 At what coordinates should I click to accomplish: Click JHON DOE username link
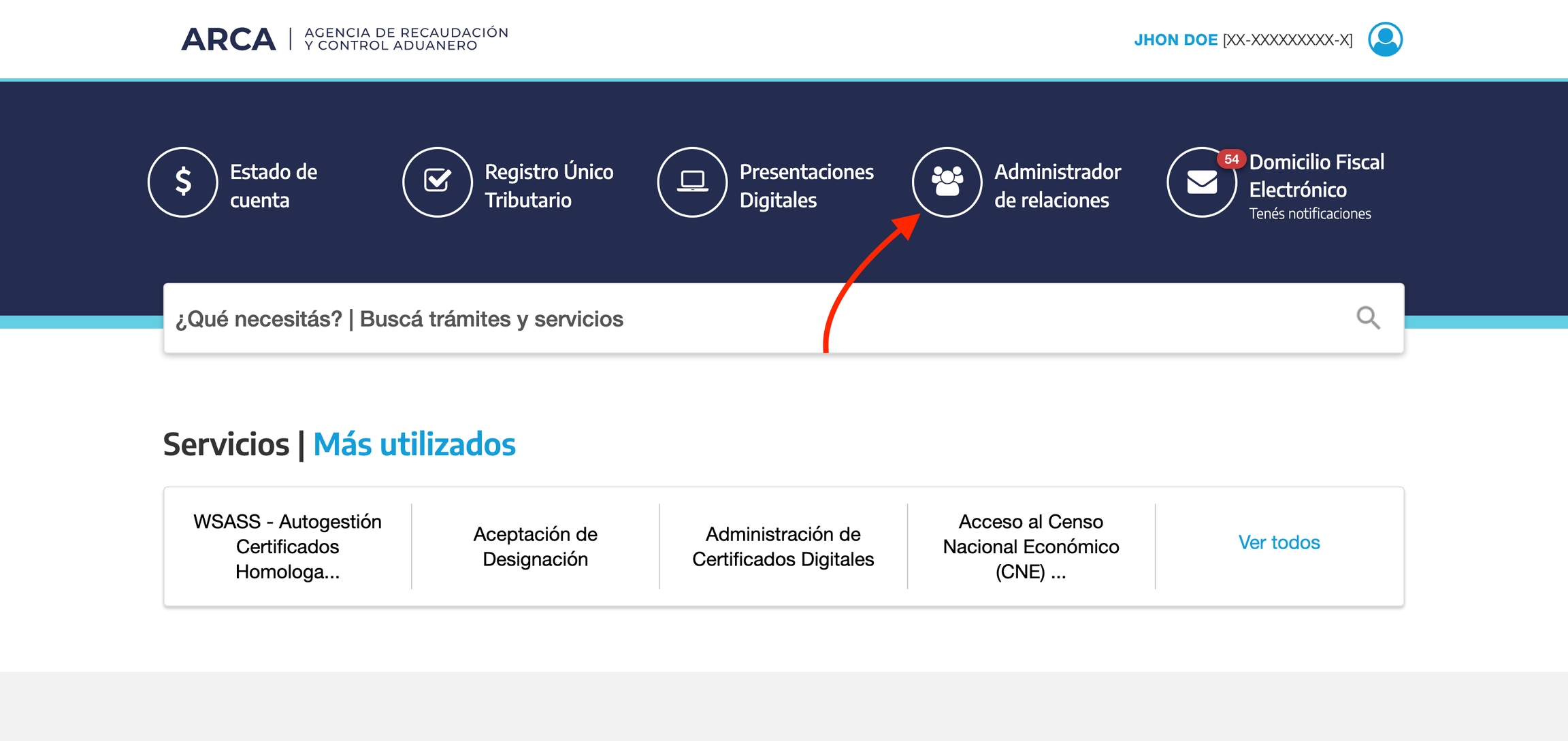1176,39
